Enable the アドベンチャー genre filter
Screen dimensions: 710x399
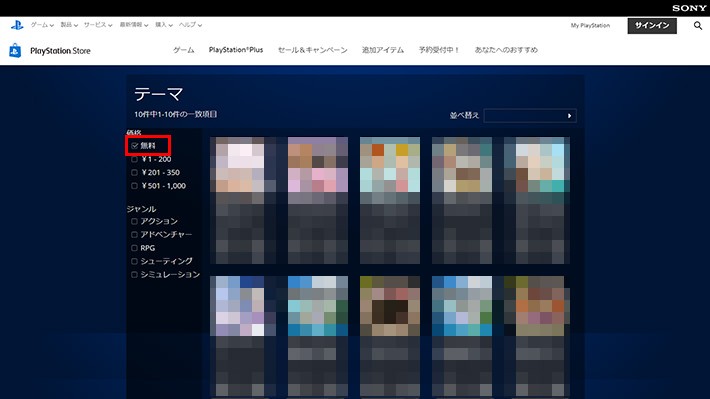[x=134, y=235]
